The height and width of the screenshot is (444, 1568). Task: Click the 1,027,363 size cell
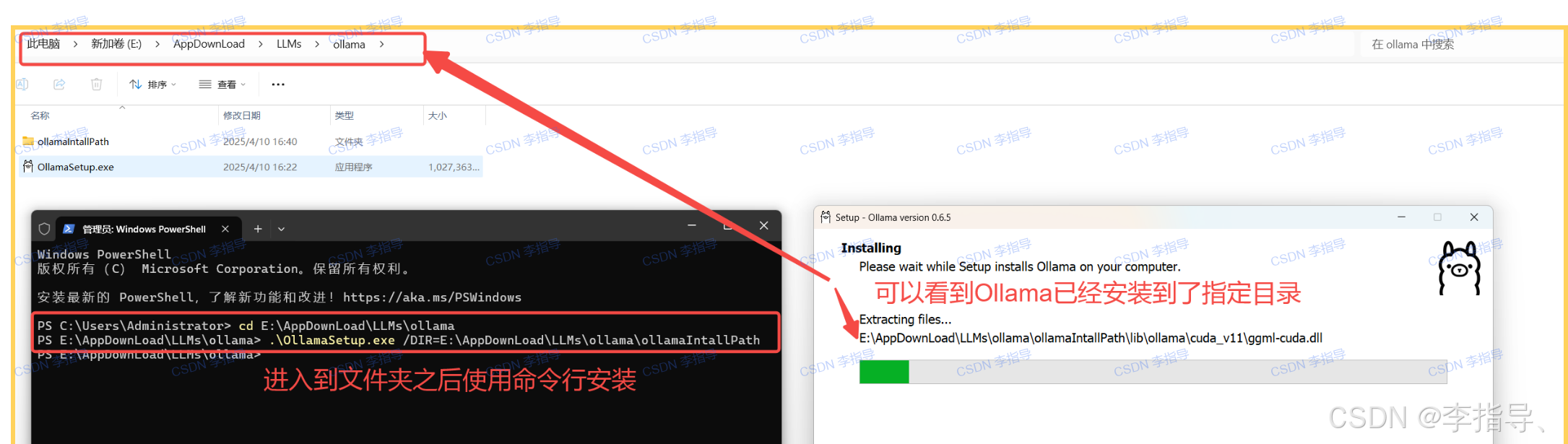click(454, 167)
